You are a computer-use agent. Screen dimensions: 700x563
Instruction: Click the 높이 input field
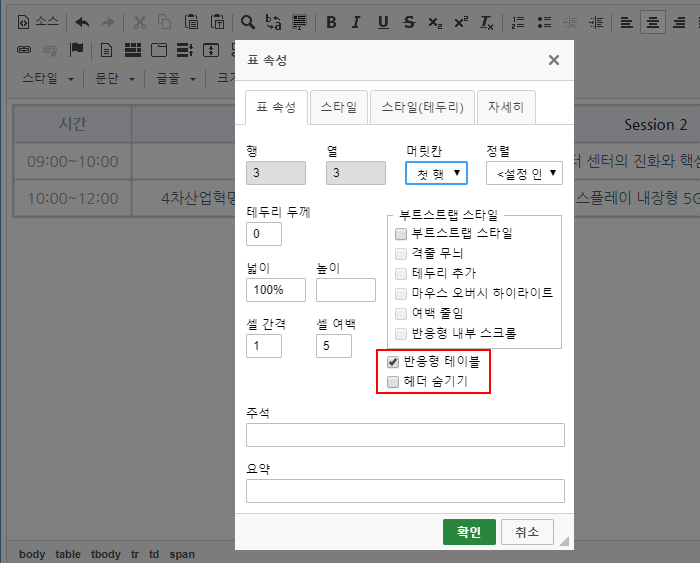coord(346,290)
